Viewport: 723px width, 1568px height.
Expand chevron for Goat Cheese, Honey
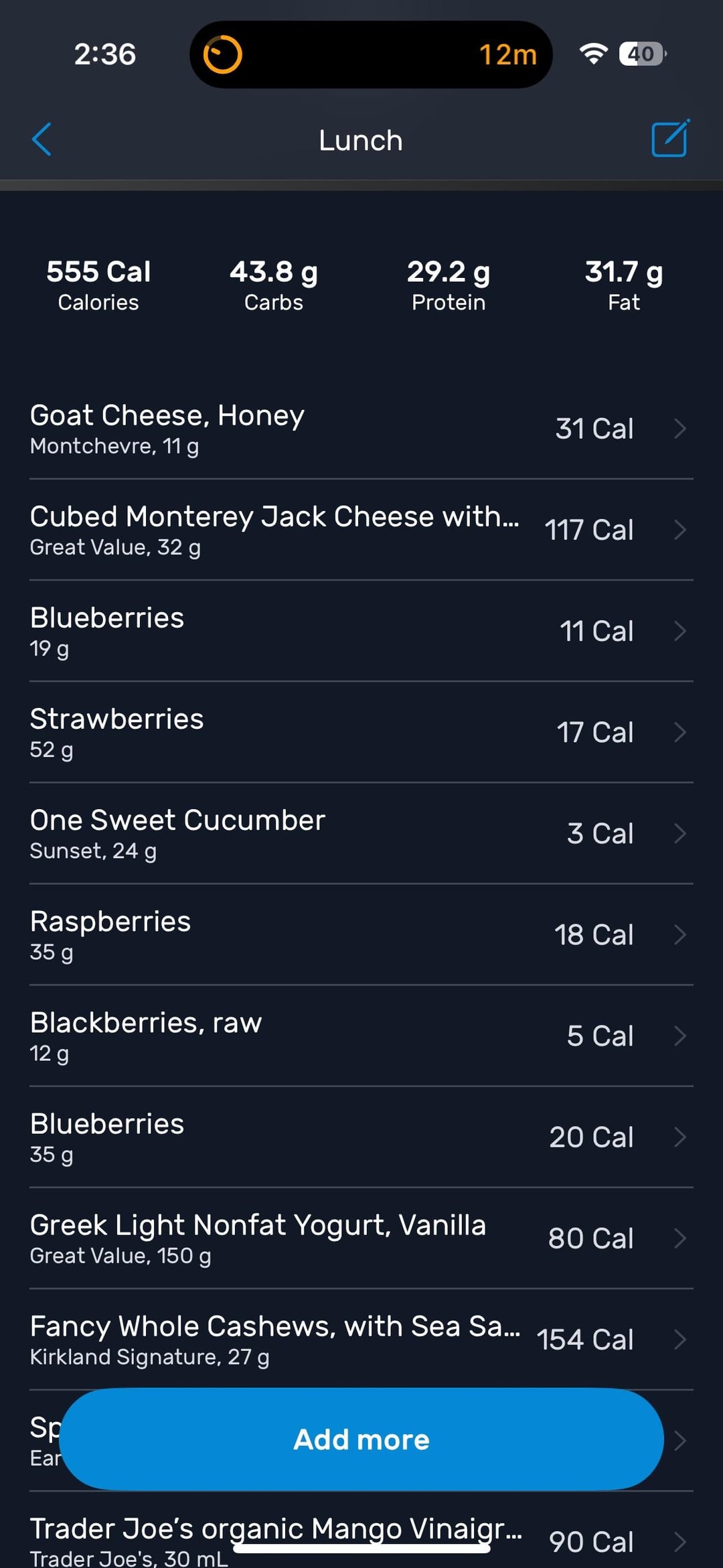coord(680,429)
